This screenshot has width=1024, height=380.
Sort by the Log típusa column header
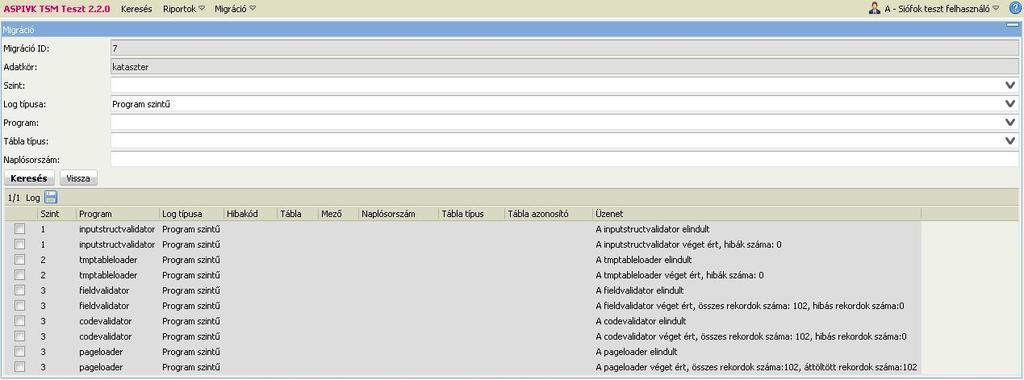[191, 214]
